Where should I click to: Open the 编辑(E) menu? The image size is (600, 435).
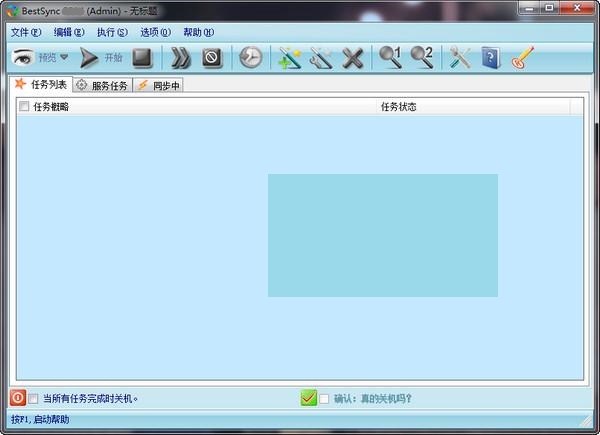click(69, 33)
